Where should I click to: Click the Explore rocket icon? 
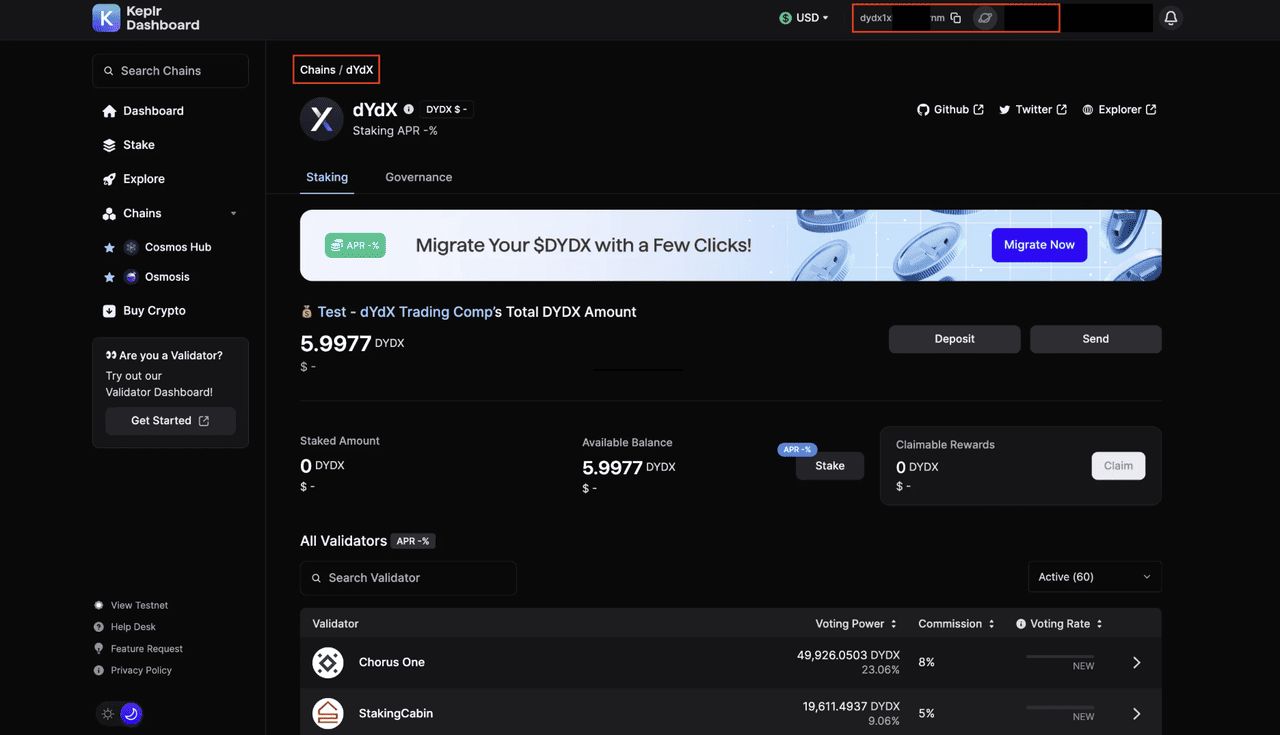coord(109,179)
